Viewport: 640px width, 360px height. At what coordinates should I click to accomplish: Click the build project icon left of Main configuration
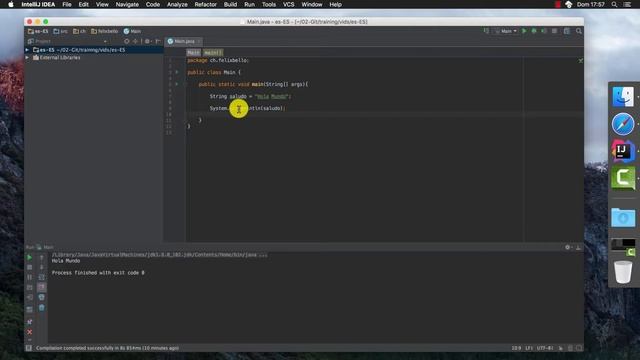(486, 31)
